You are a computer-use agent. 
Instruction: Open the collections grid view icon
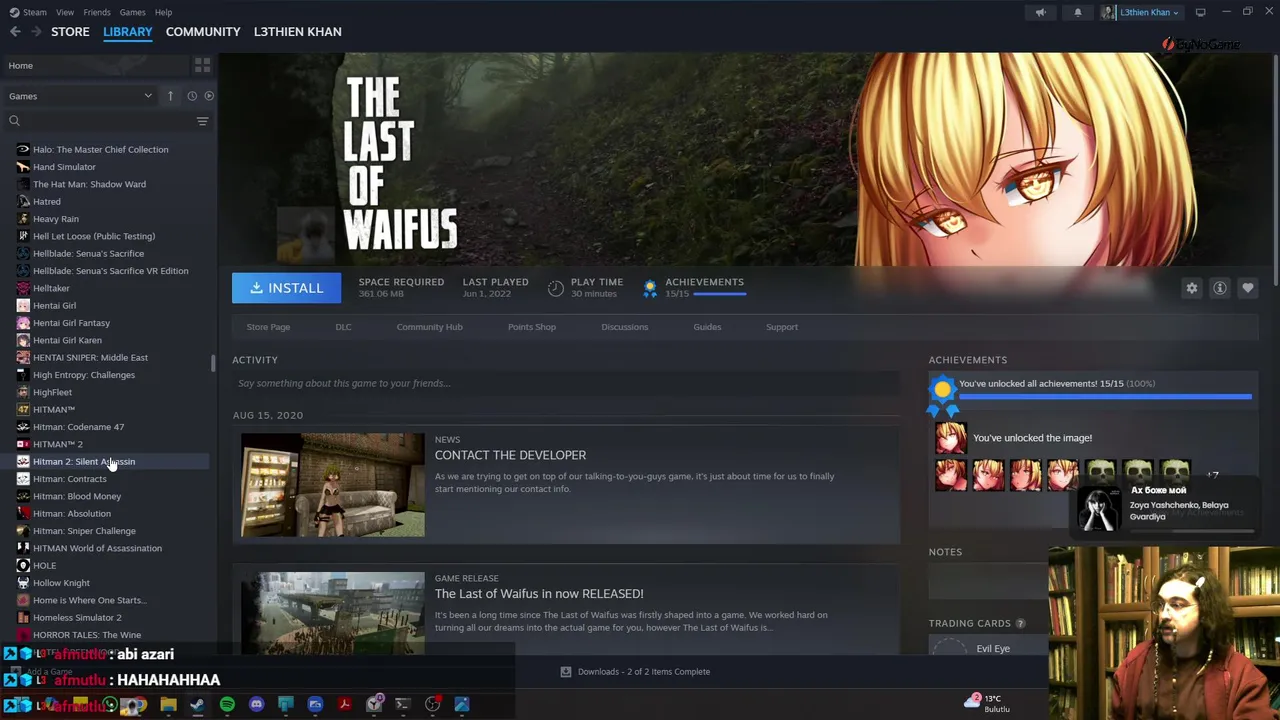[202, 65]
